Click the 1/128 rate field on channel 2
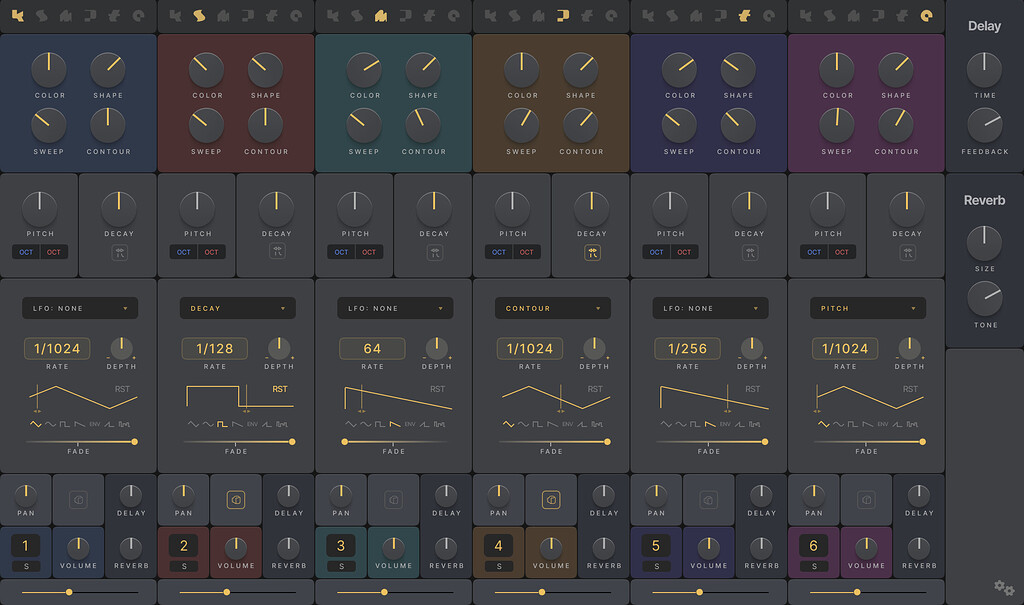This screenshot has height=605, width=1024. pyautogui.click(x=215, y=348)
